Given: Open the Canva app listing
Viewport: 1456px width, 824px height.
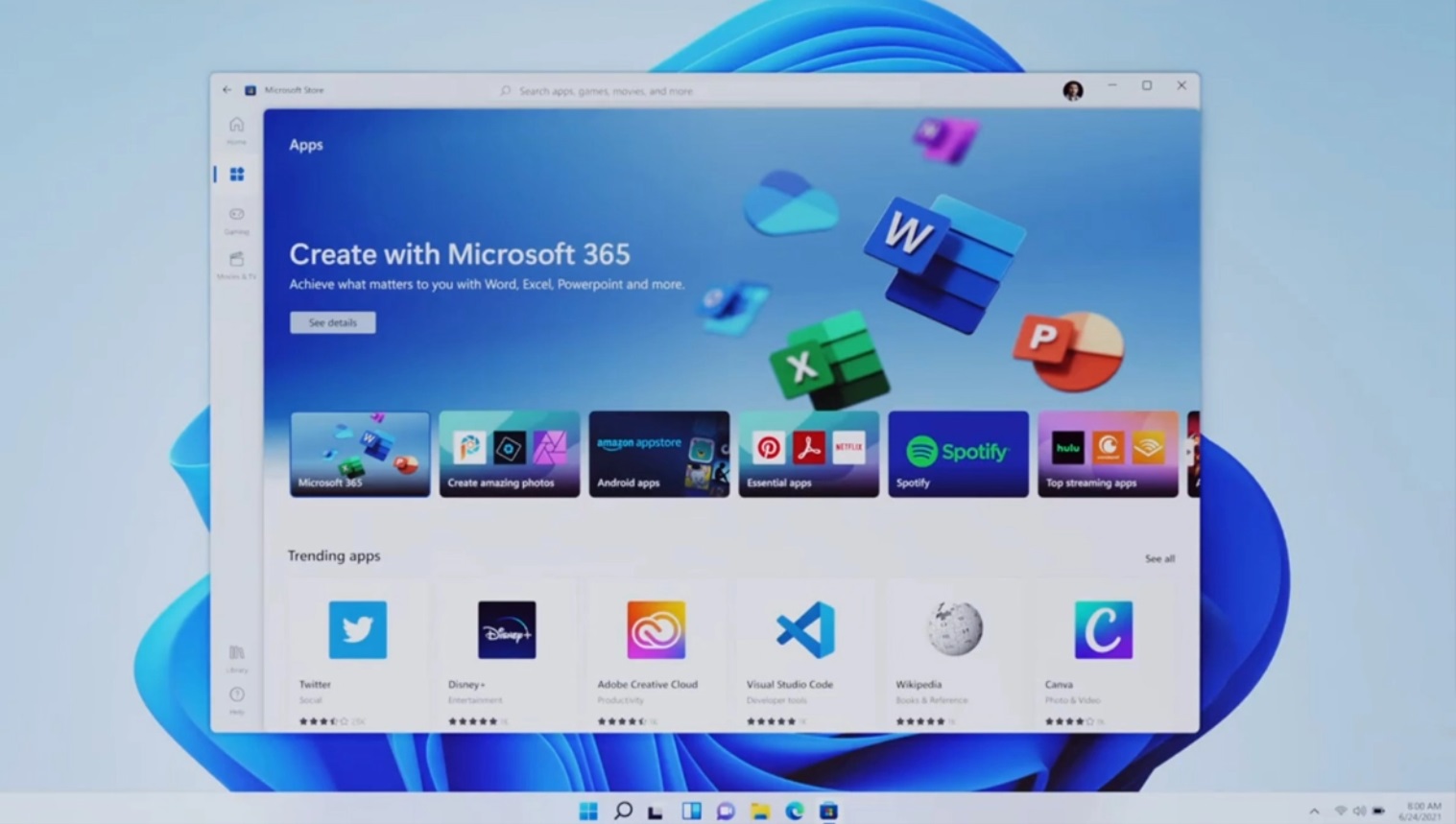Looking at the screenshot, I should coord(1103,652).
